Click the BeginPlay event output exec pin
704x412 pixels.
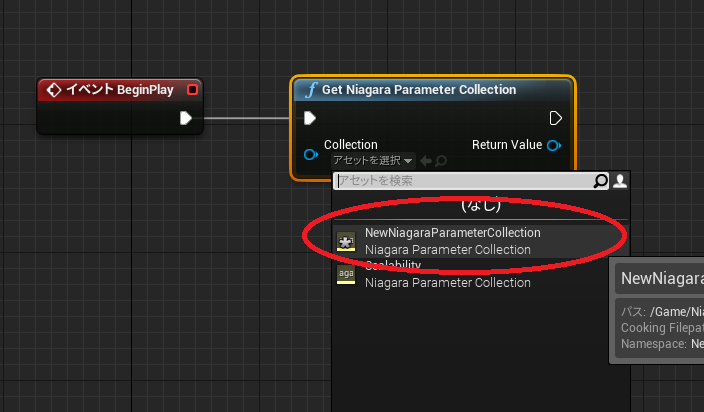185,118
